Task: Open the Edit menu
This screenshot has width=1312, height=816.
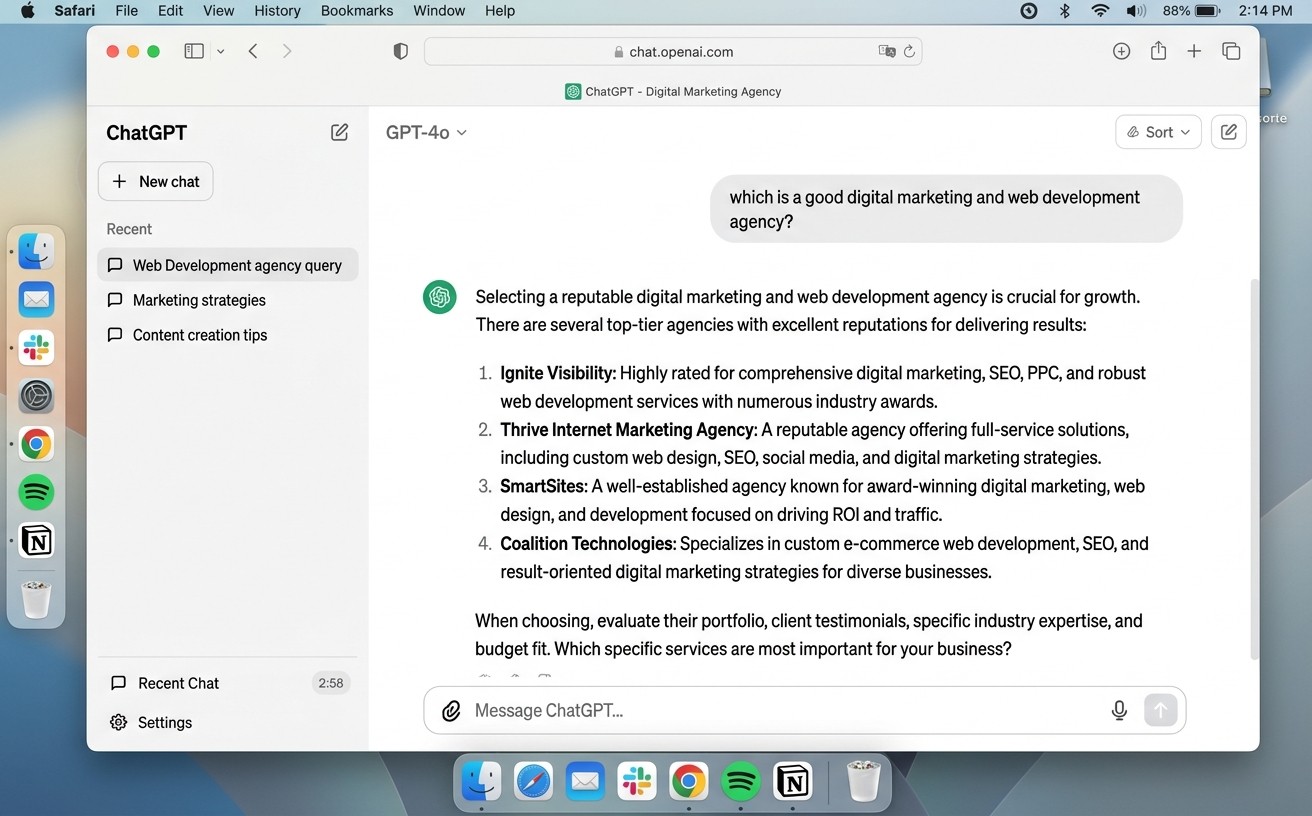Action: (170, 11)
